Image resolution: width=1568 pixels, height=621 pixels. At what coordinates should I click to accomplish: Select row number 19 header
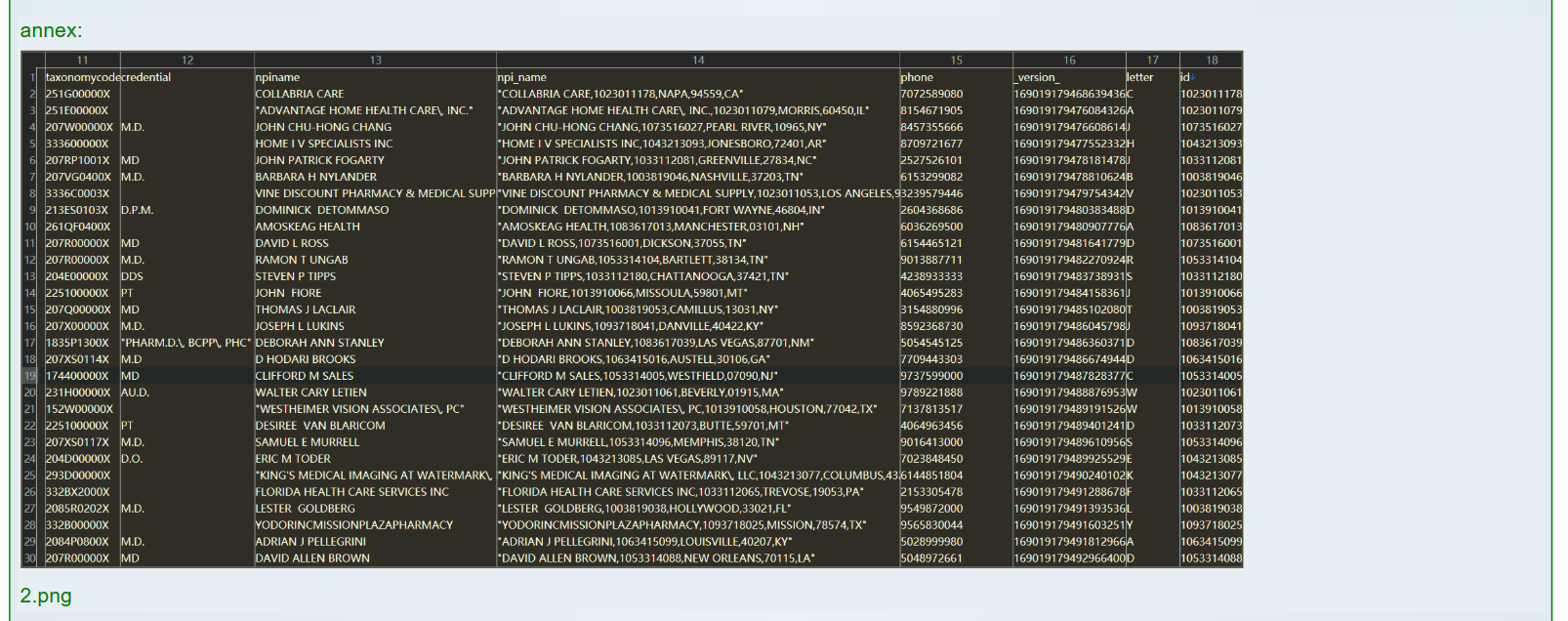pos(30,376)
